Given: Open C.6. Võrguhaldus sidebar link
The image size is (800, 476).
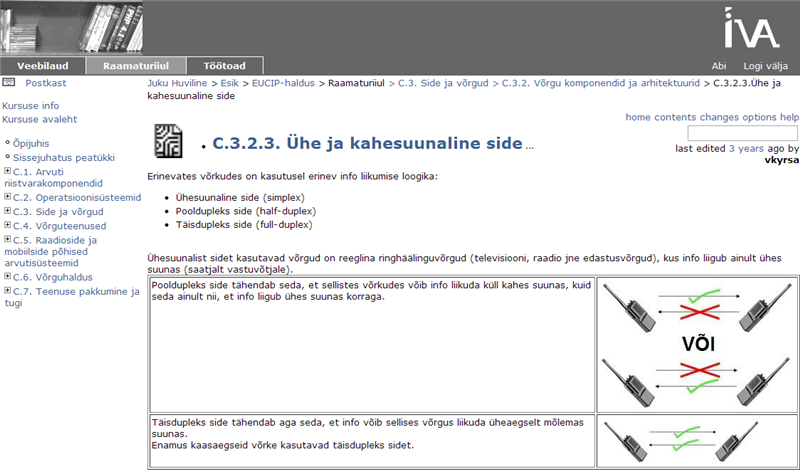Looking at the screenshot, I should (x=53, y=277).
